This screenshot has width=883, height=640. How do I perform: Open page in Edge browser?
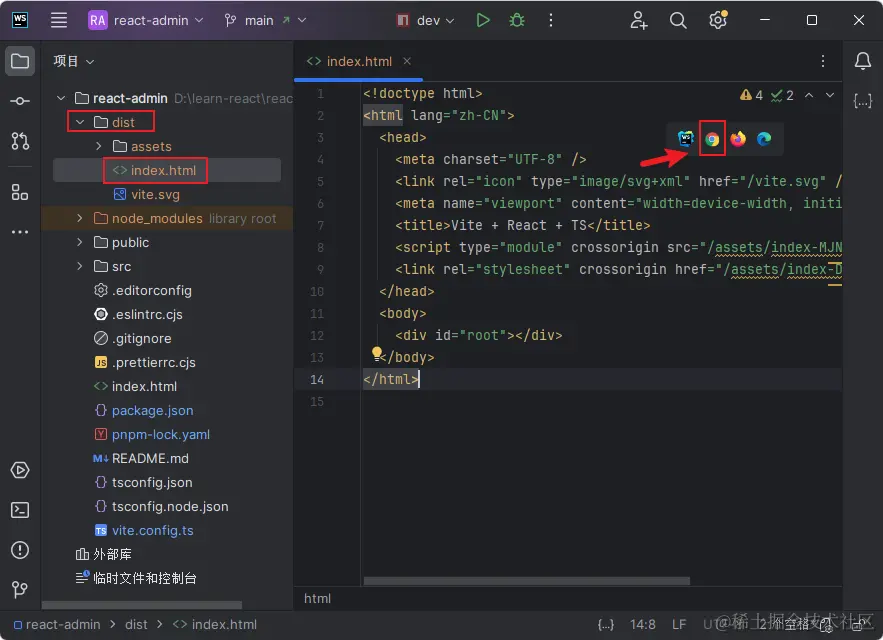(764, 139)
